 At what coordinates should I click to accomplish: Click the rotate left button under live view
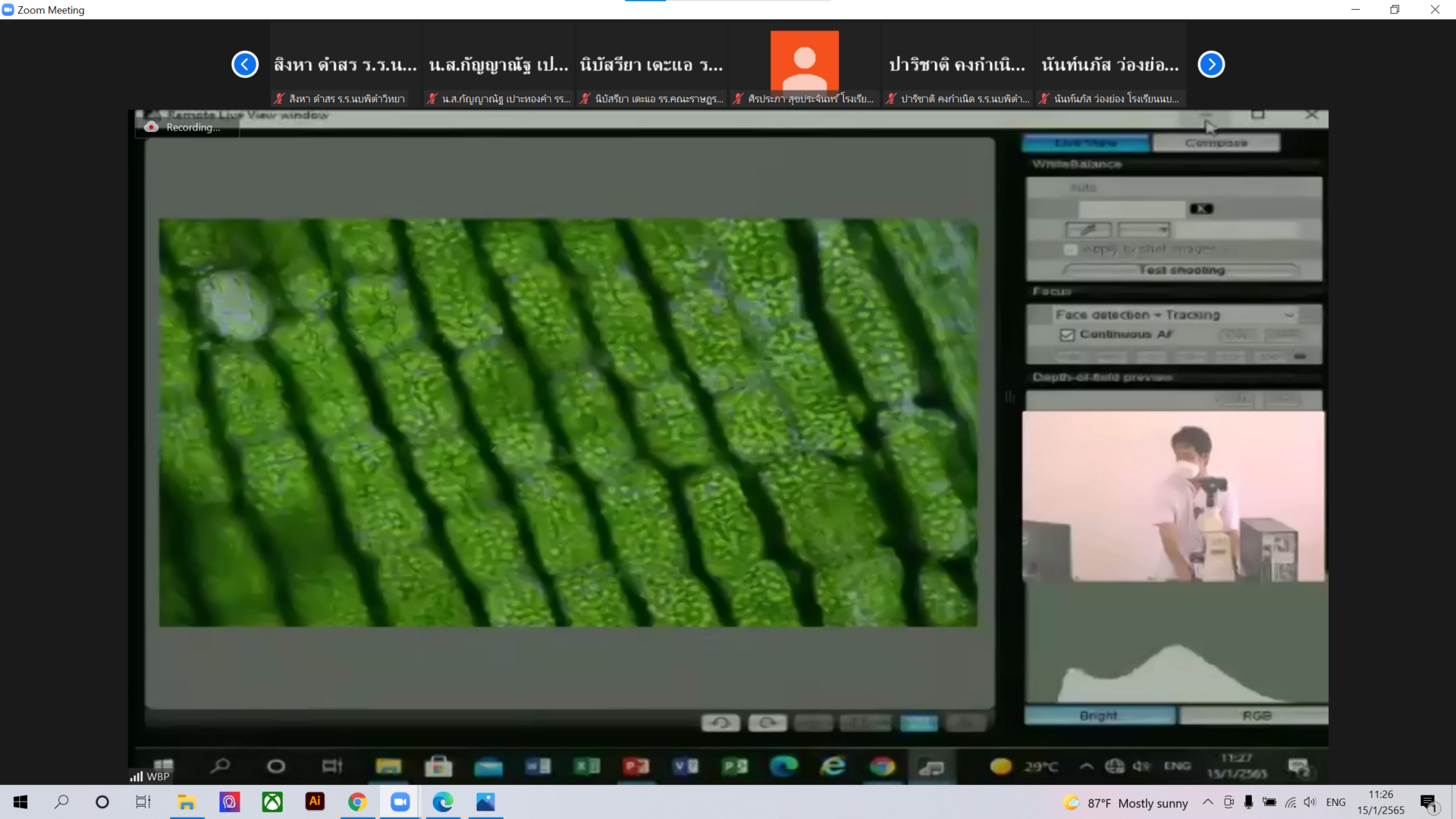pyautogui.click(x=720, y=723)
